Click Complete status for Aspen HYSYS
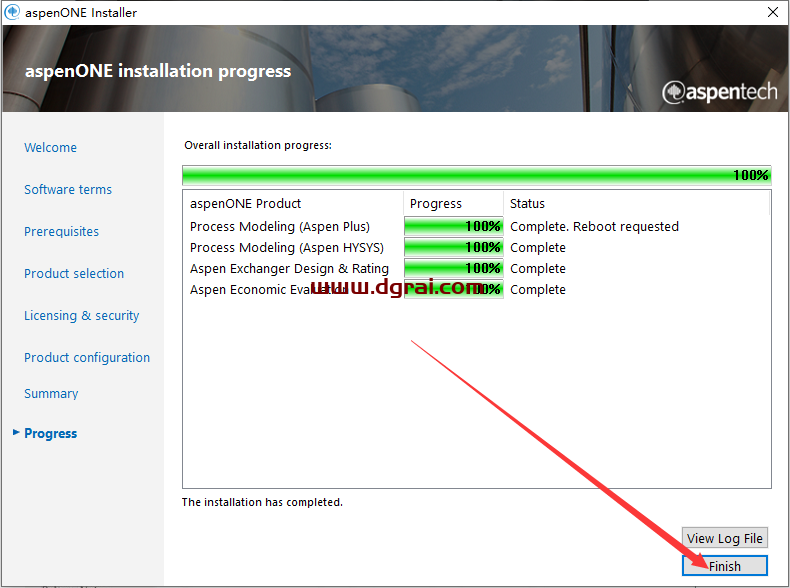 538,248
